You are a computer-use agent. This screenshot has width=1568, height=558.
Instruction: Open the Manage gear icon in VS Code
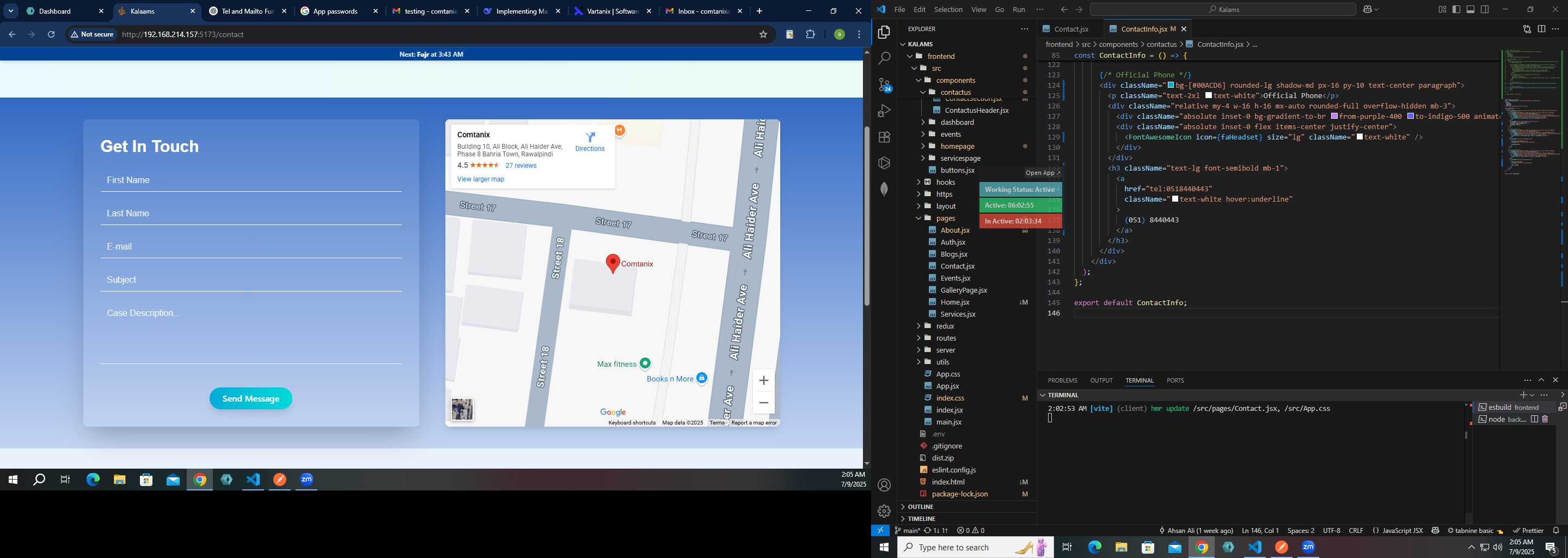884,511
